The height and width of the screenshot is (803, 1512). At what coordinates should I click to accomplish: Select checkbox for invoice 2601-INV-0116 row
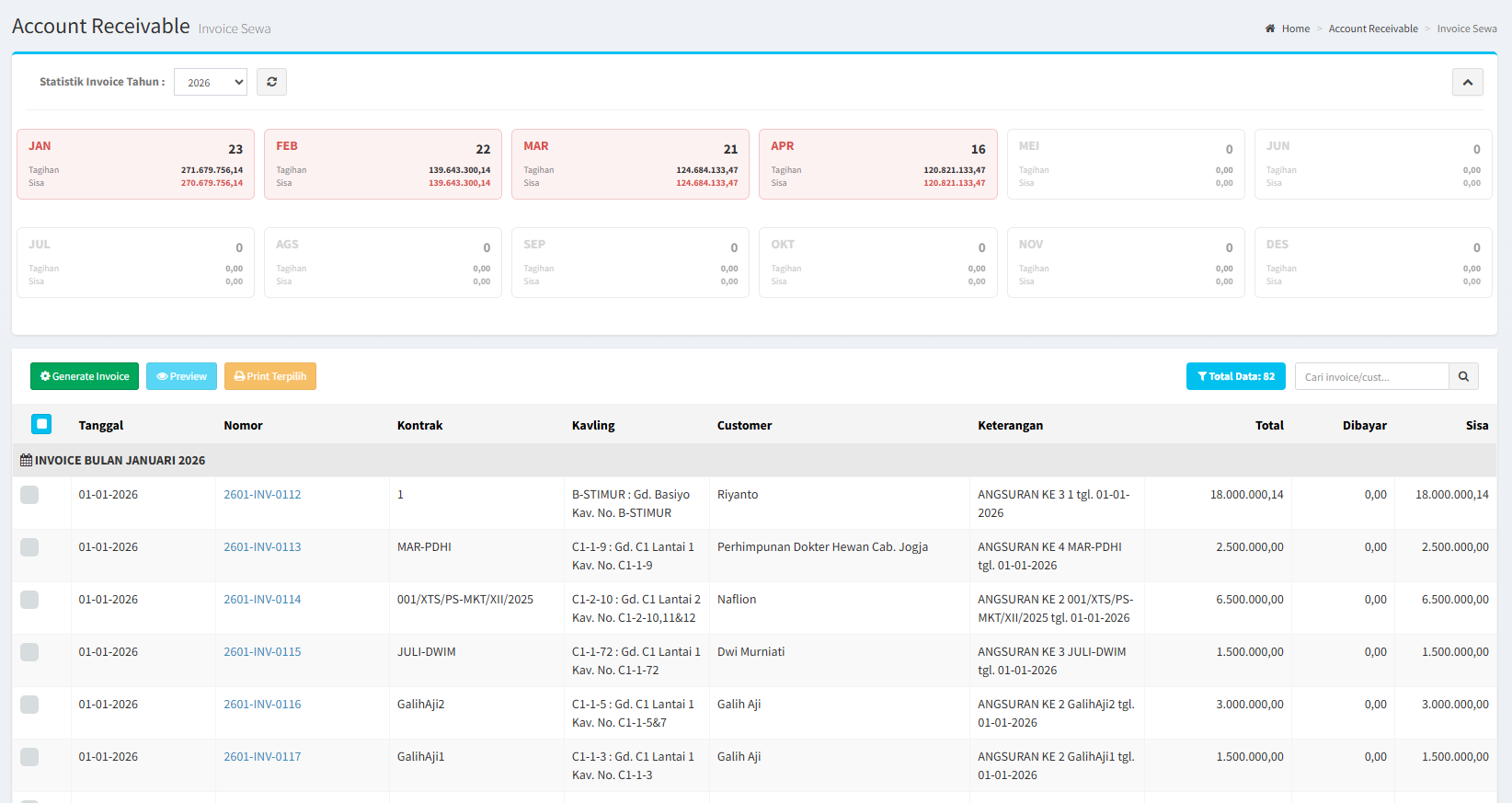[x=29, y=705]
